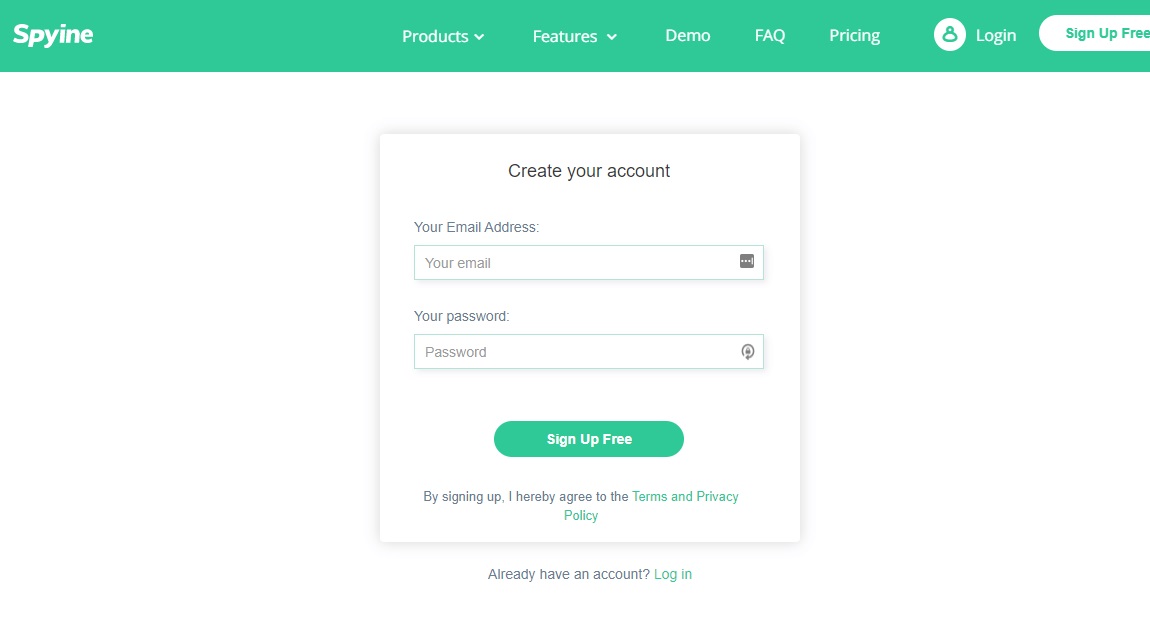Open the Products menu label
The image size is (1150, 635).
[x=435, y=36]
